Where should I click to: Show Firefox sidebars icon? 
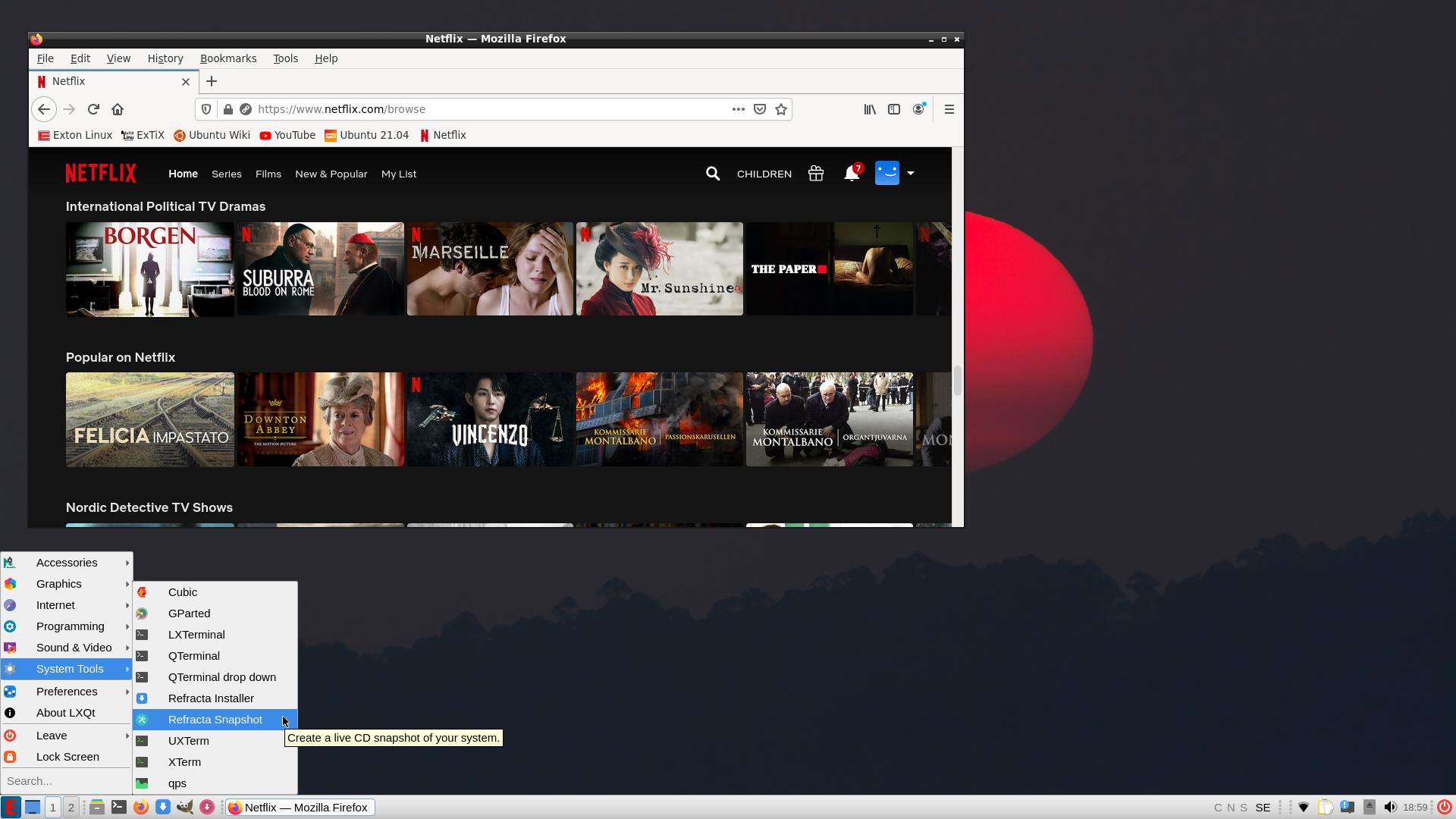click(894, 109)
